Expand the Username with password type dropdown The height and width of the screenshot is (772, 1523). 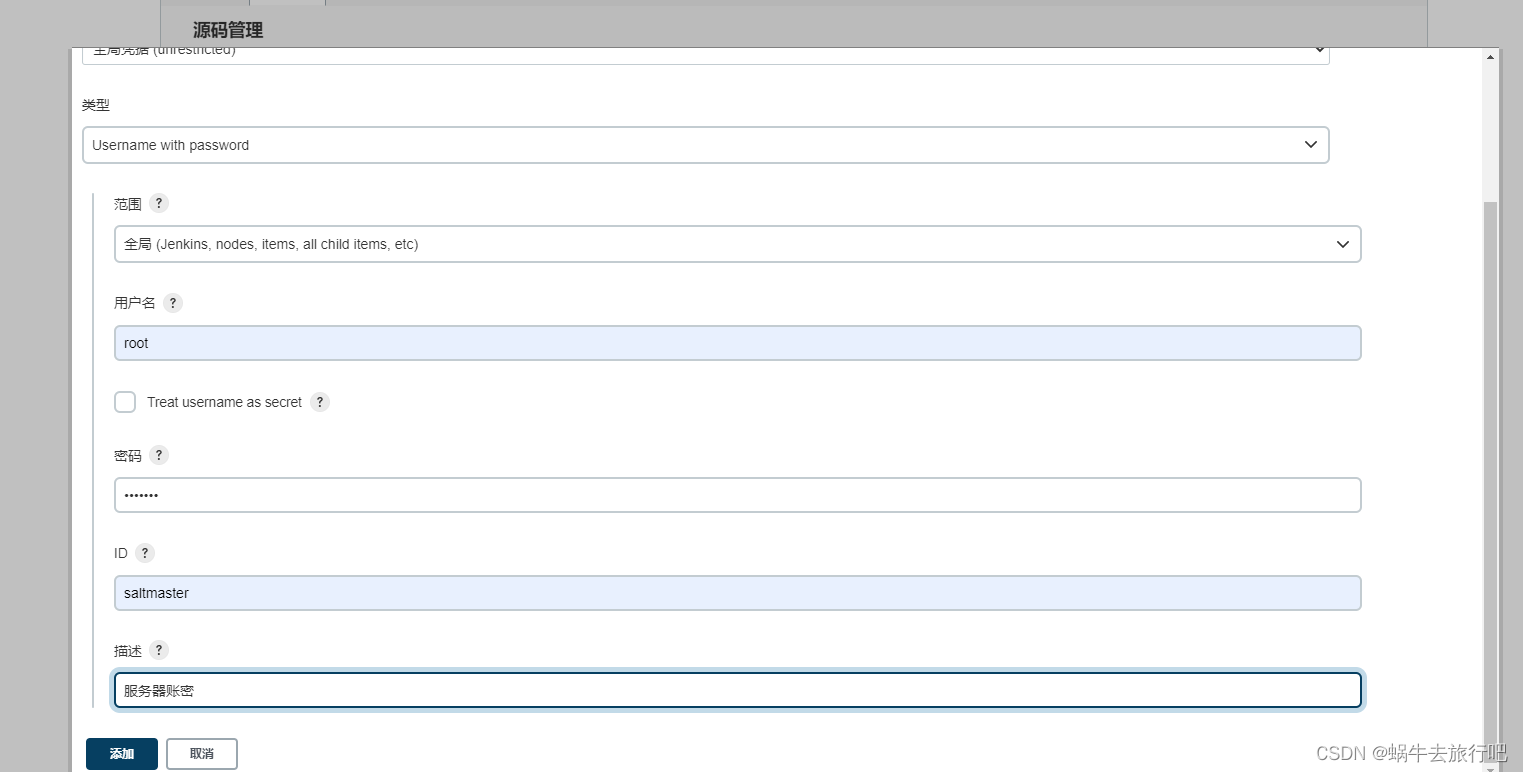point(706,145)
